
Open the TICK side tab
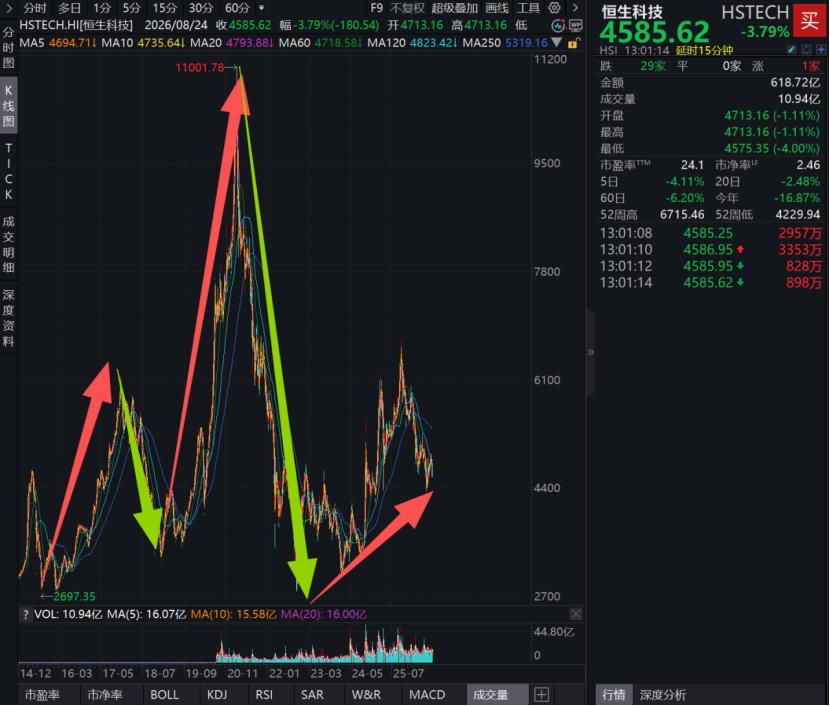[x=8, y=171]
